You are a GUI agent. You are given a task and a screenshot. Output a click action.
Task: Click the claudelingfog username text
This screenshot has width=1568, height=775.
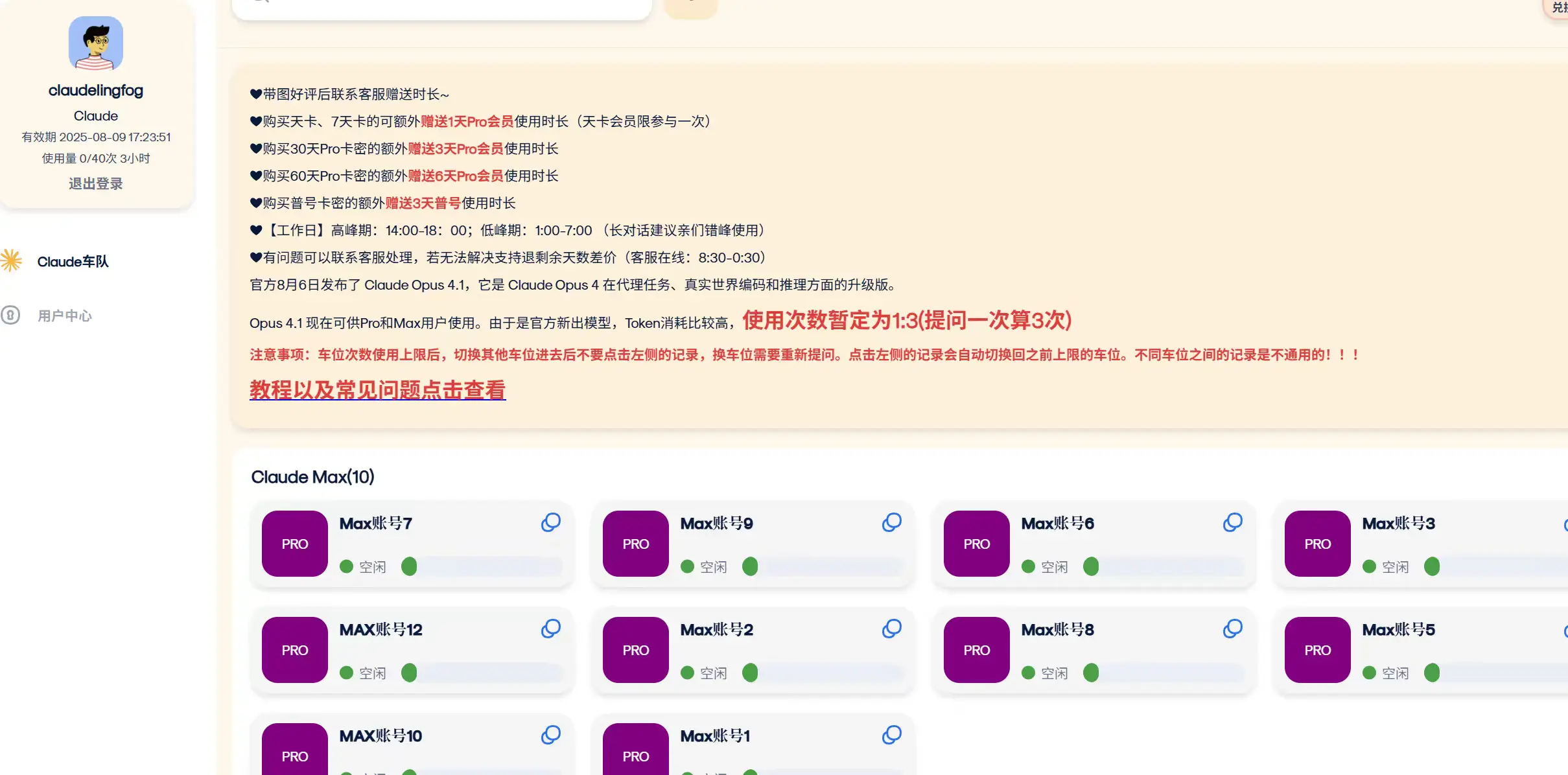point(96,91)
